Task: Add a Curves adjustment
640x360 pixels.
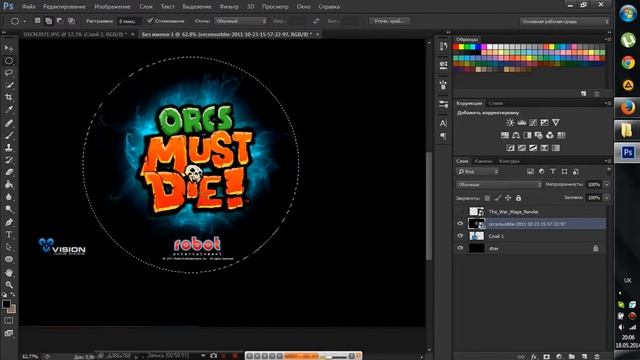Action: (533, 122)
